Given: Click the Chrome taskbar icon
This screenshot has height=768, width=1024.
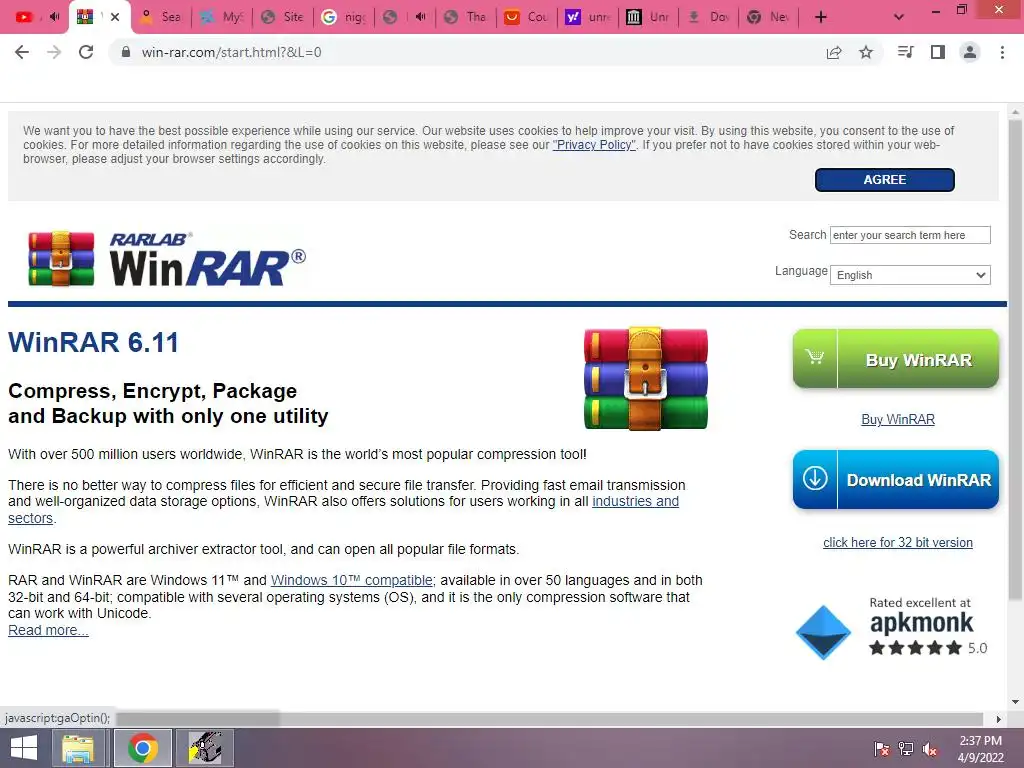Looking at the screenshot, I should pyautogui.click(x=142, y=748).
